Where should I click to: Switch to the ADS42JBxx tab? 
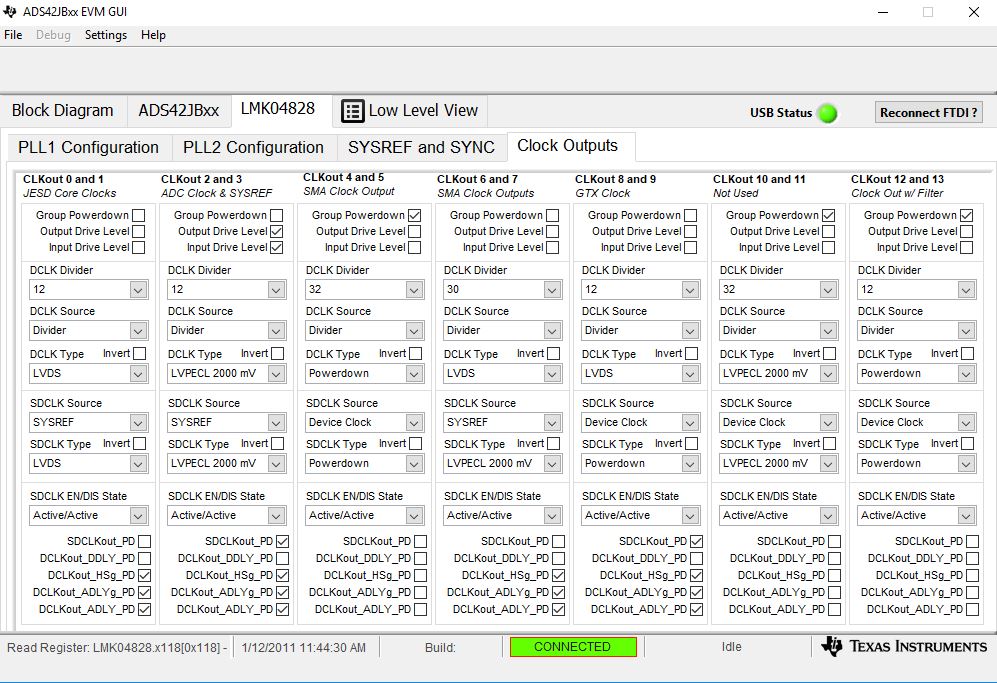click(x=179, y=111)
